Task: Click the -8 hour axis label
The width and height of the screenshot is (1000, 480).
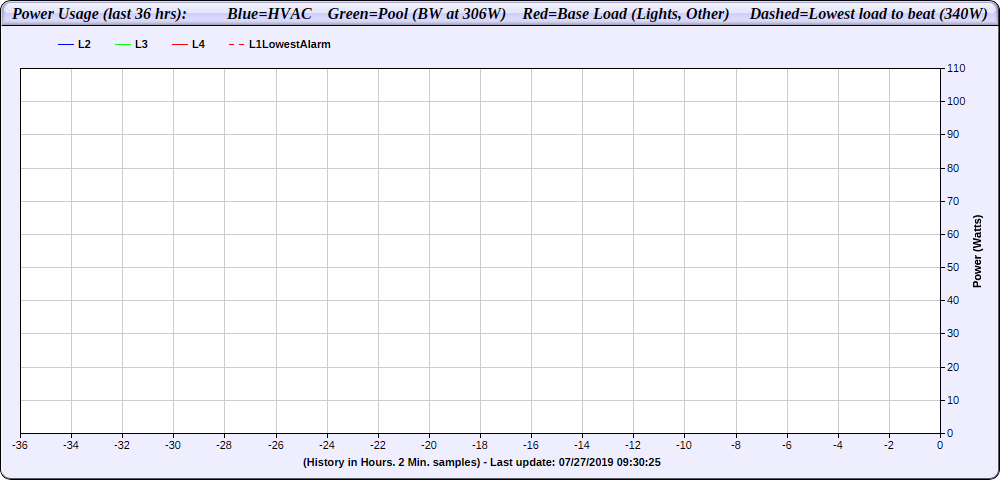Action: click(x=736, y=445)
